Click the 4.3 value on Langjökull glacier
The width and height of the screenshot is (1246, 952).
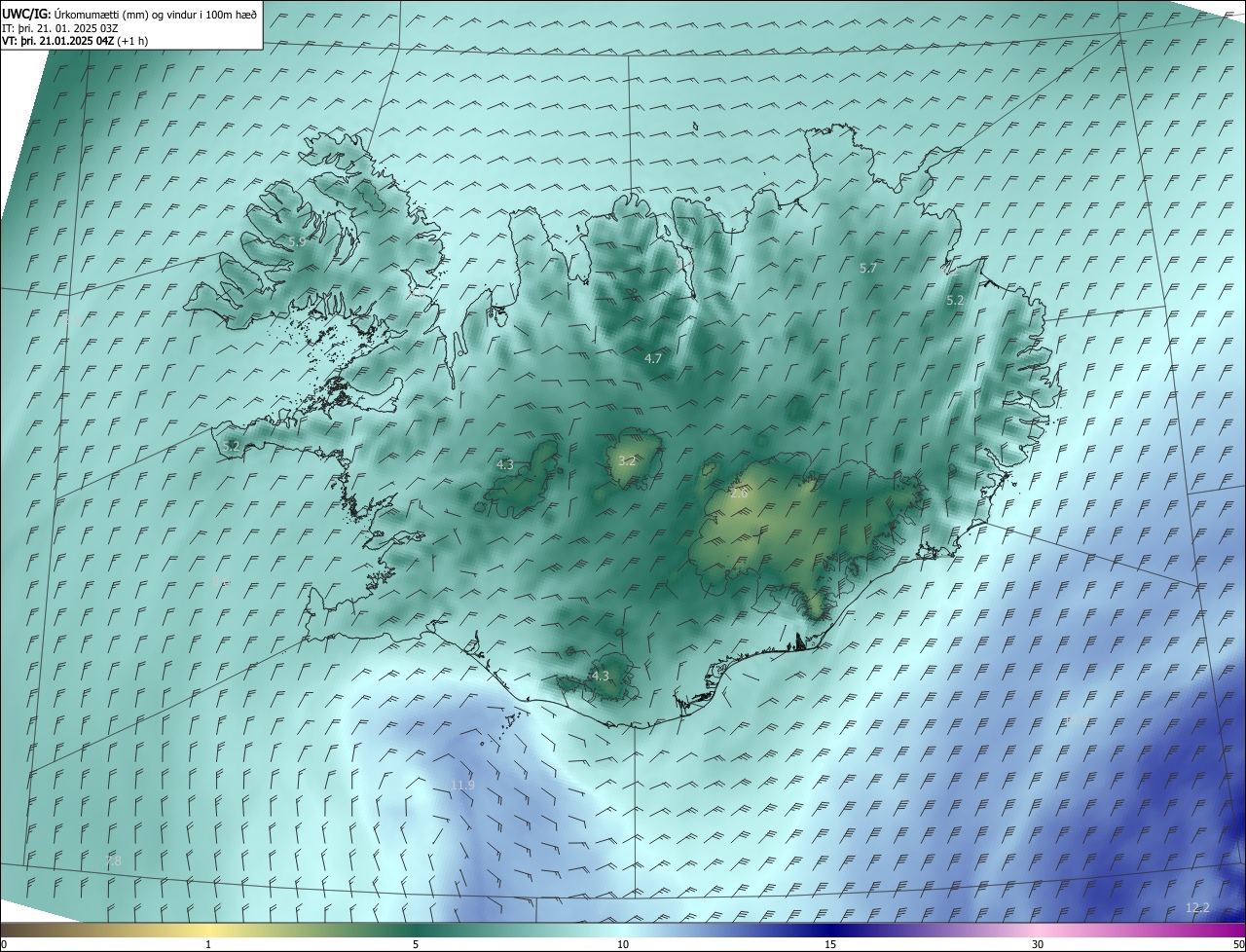[504, 465]
